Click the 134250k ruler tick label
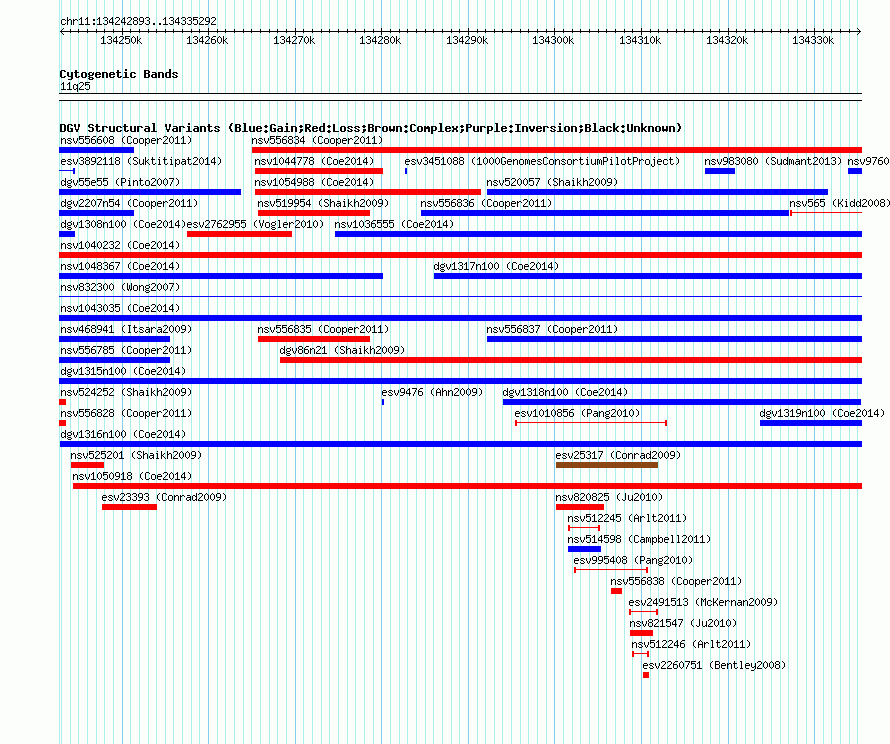 click(121, 41)
